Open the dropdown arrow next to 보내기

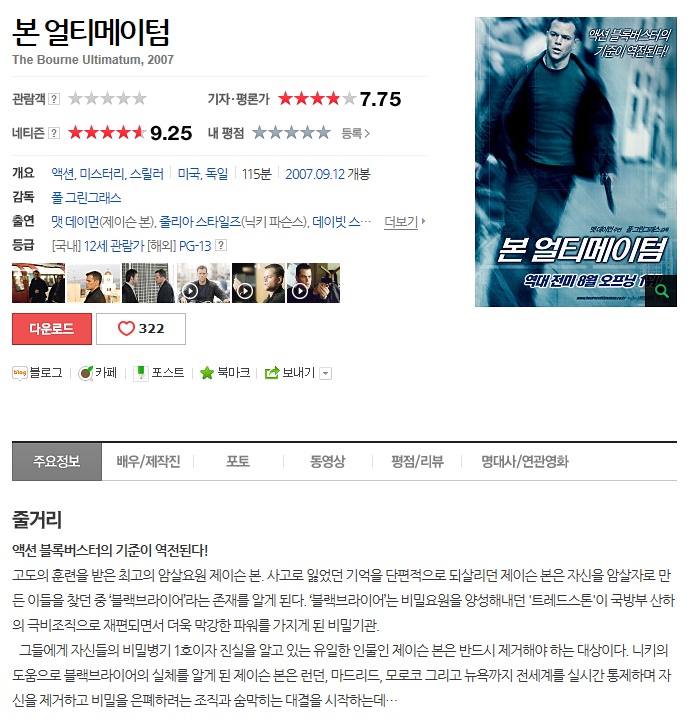pos(326,374)
